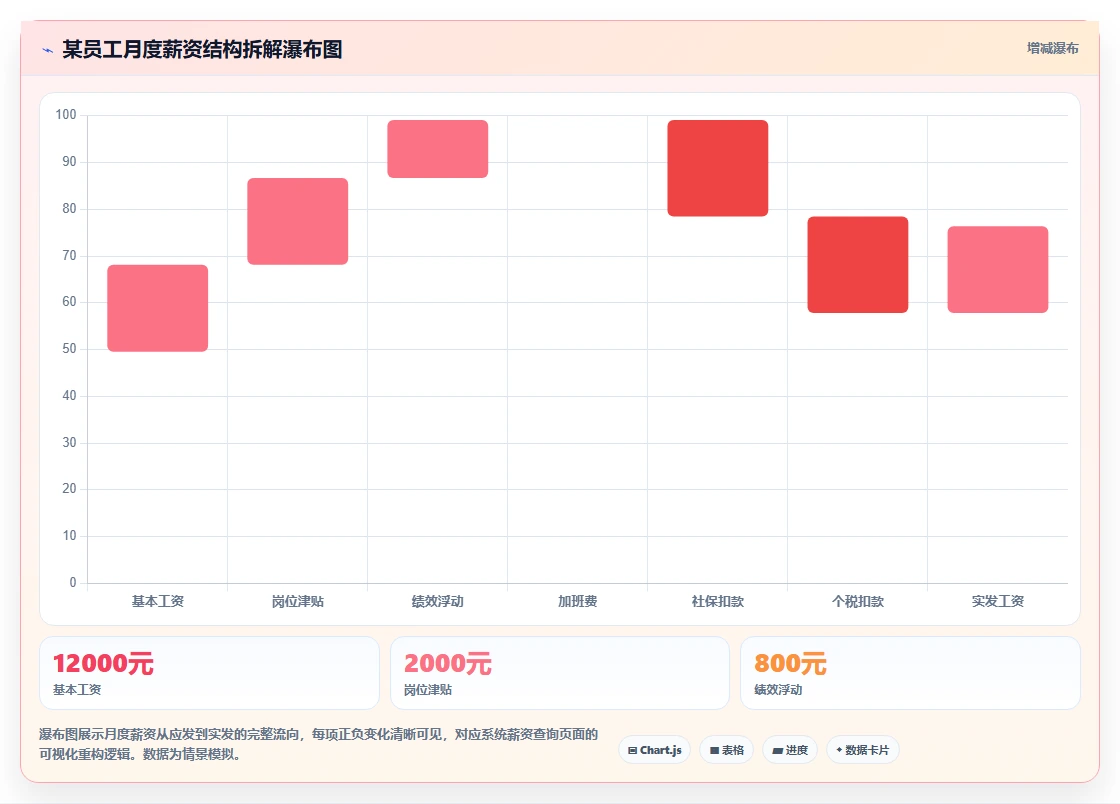Image resolution: width=1120 pixels, height=804 pixels.
Task: Click the 社保扣款 x-axis label
Action: (718, 601)
